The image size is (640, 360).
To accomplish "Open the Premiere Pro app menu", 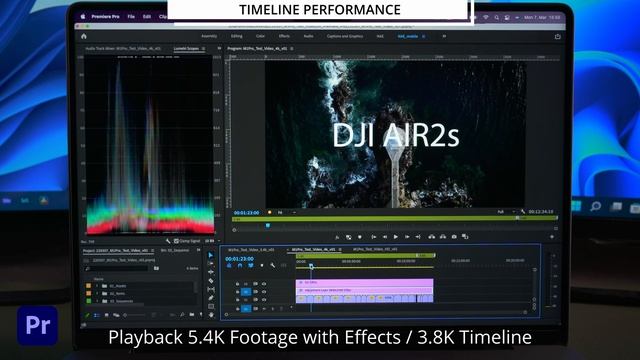I will [x=105, y=16].
